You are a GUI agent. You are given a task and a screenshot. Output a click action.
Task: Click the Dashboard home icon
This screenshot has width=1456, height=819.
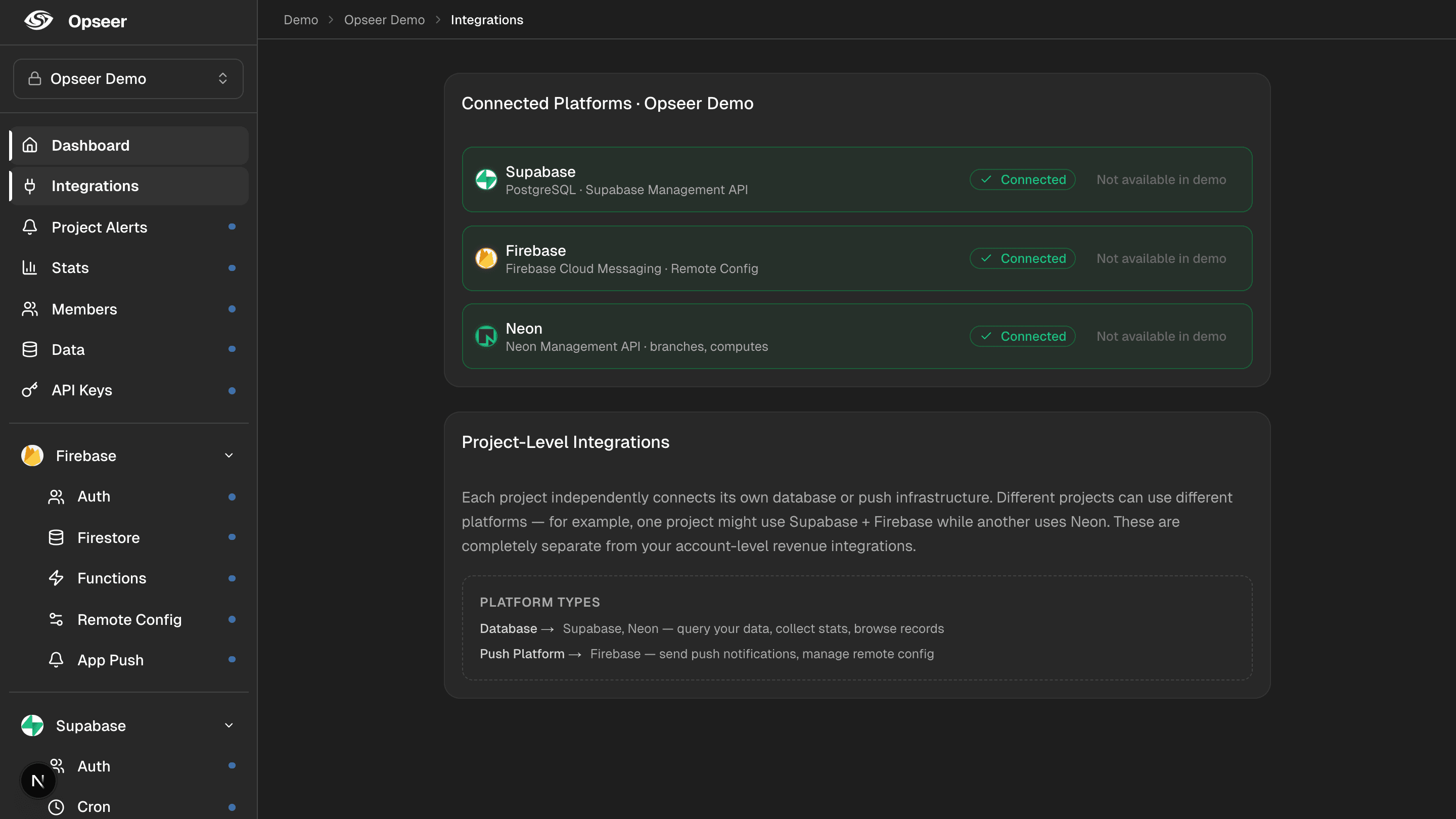(x=30, y=145)
